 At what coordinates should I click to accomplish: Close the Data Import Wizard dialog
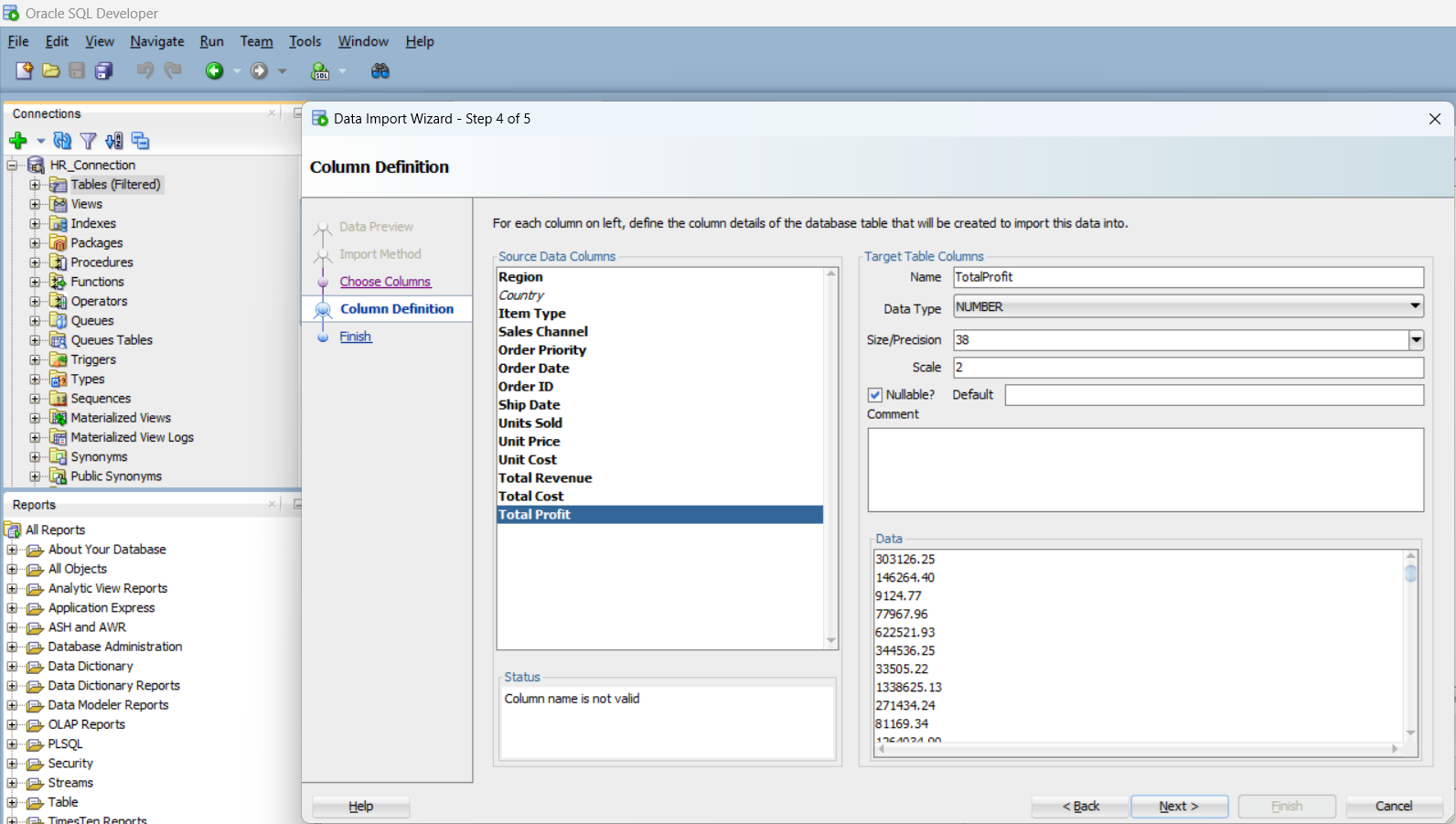1435,119
